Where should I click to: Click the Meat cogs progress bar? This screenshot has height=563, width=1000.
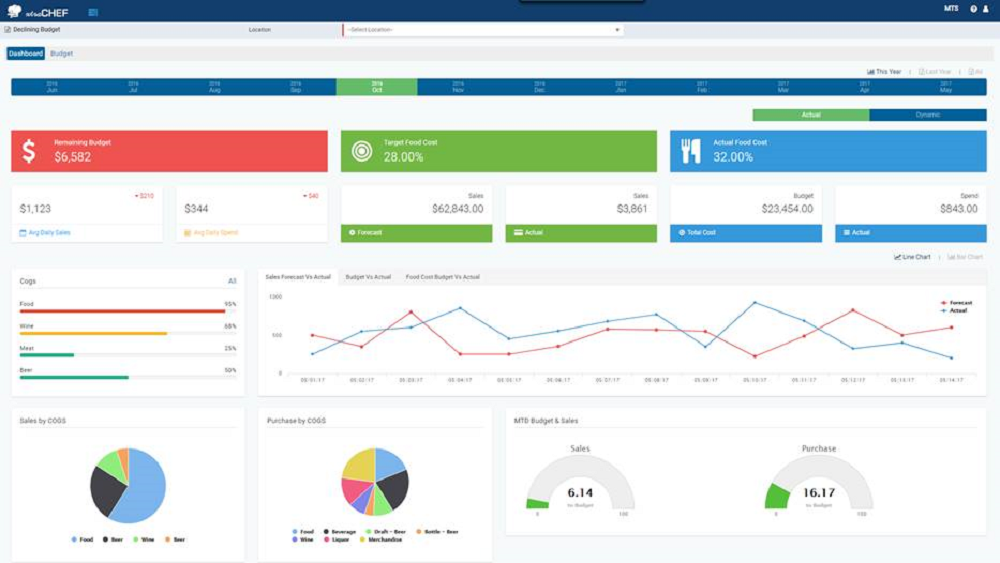coord(128,355)
